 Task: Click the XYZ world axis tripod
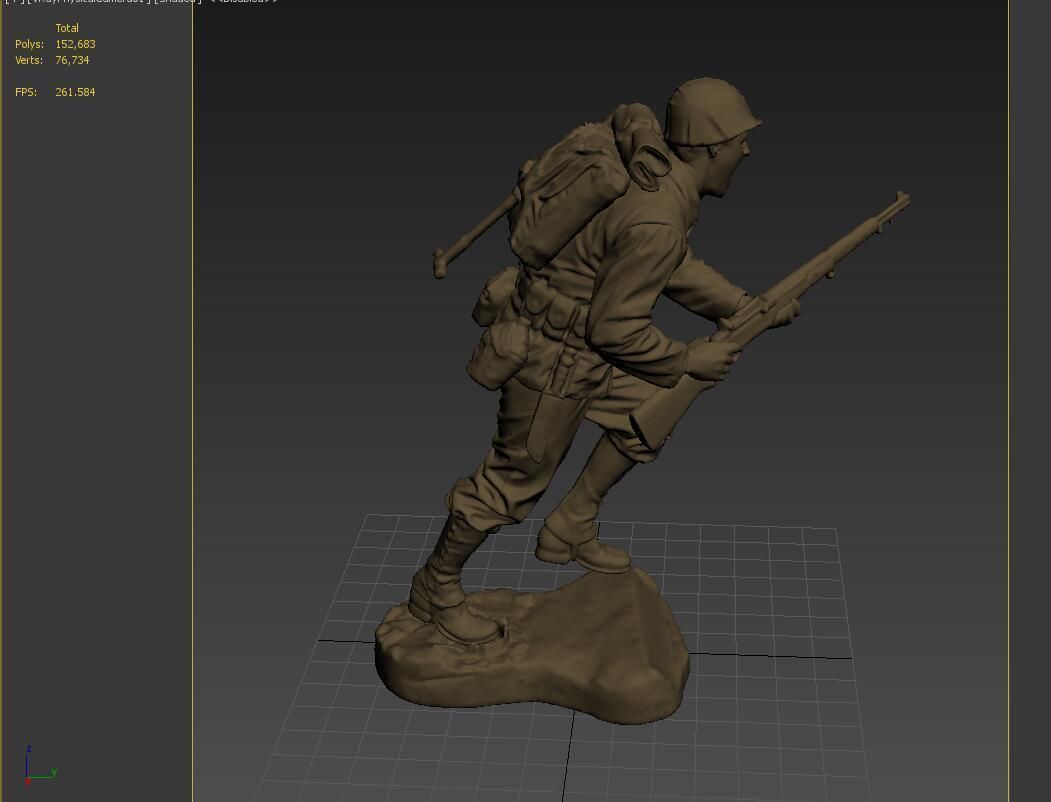[x=40, y=765]
